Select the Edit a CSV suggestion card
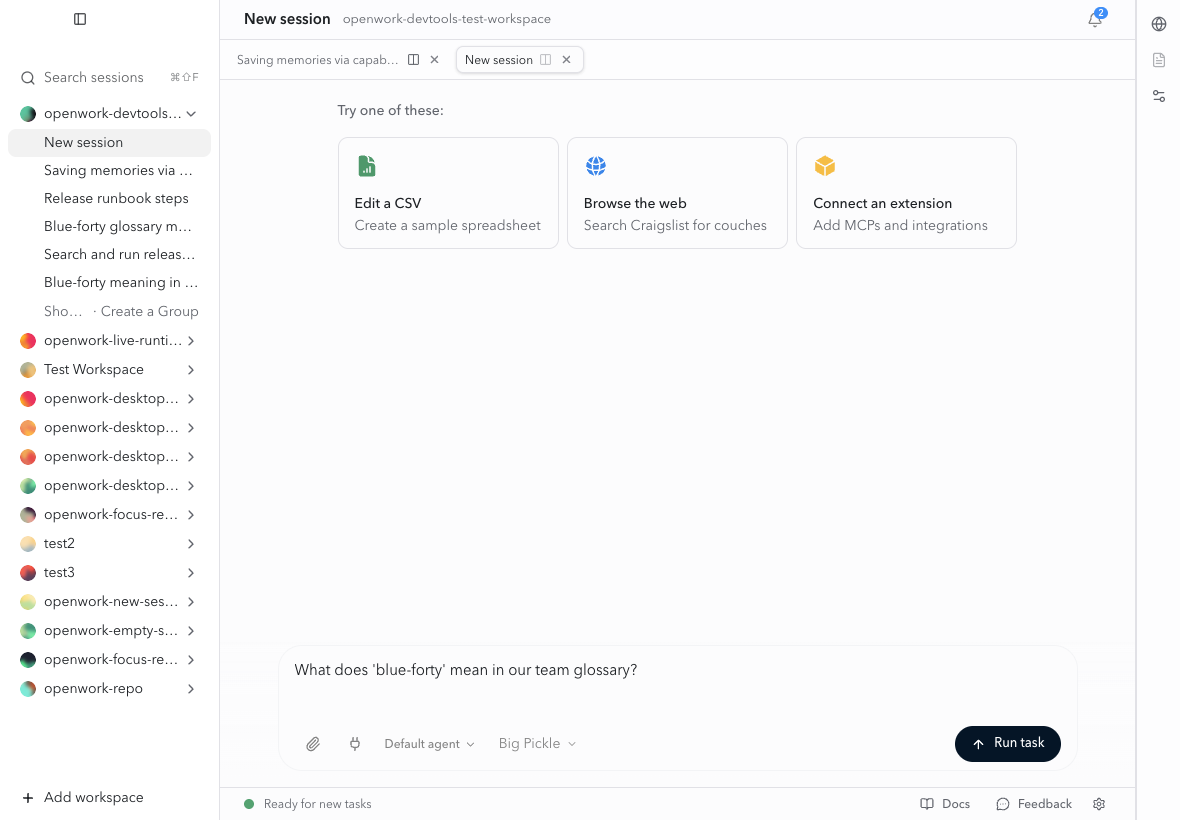 click(x=449, y=193)
